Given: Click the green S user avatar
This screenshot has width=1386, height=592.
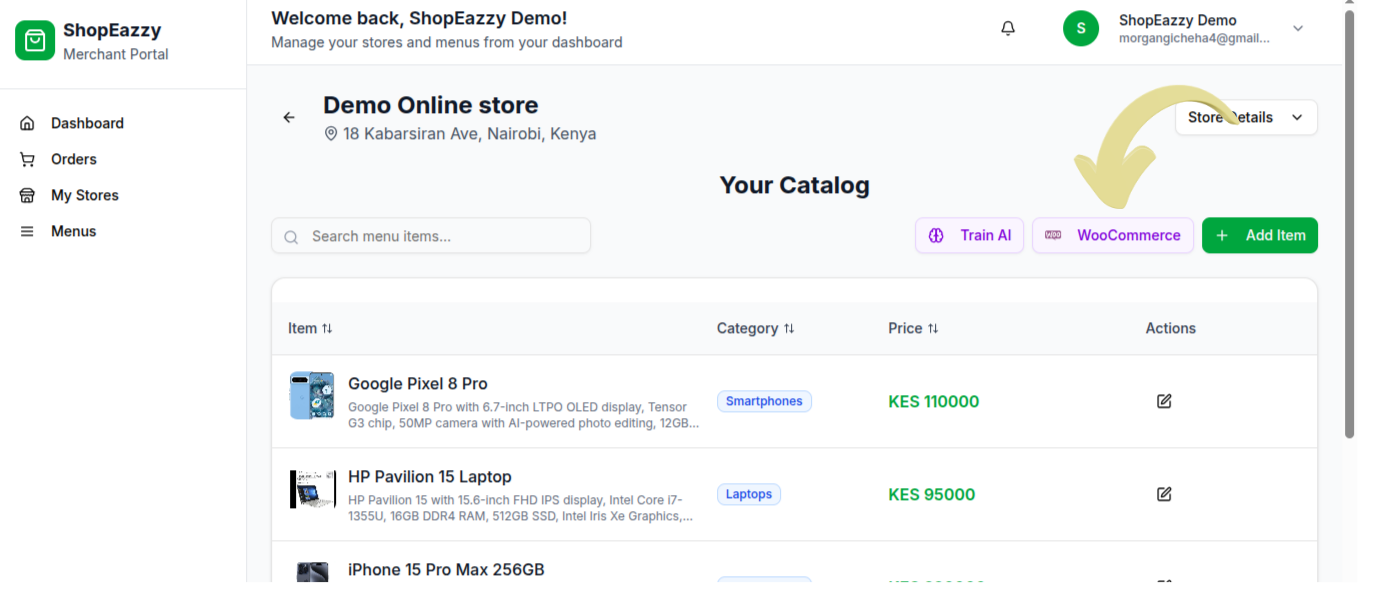Looking at the screenshot, I should [1080, 29].
